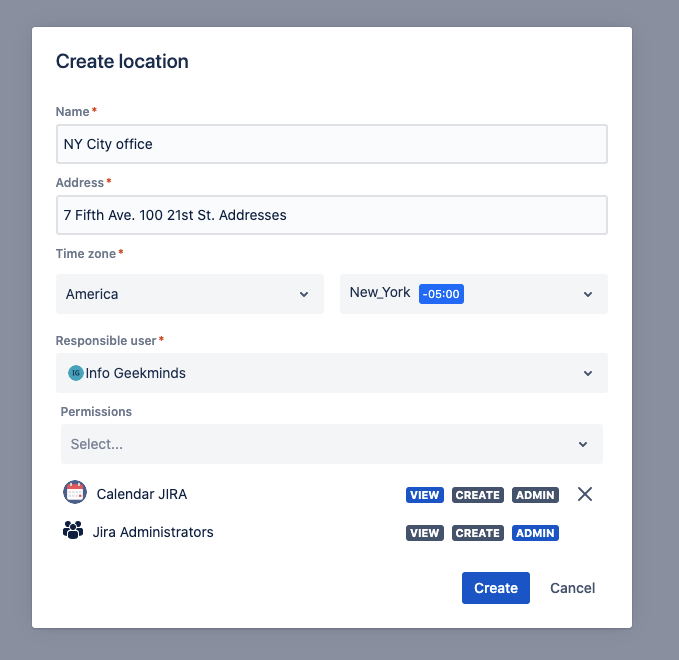Toggle ADMIN permission for Jira Administrators

point(535,533)
